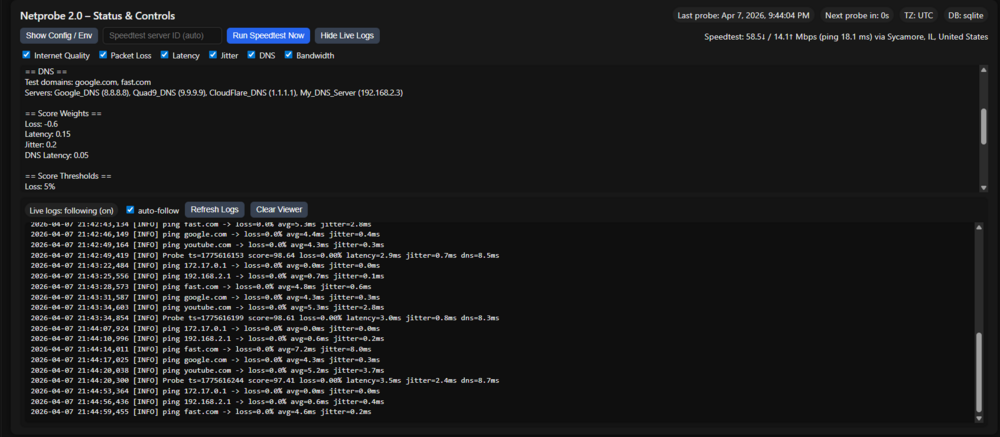Click the config panel scroll-up arrow
The height and width of the screenshot is (437, 1000).
(x=983, y=69)
